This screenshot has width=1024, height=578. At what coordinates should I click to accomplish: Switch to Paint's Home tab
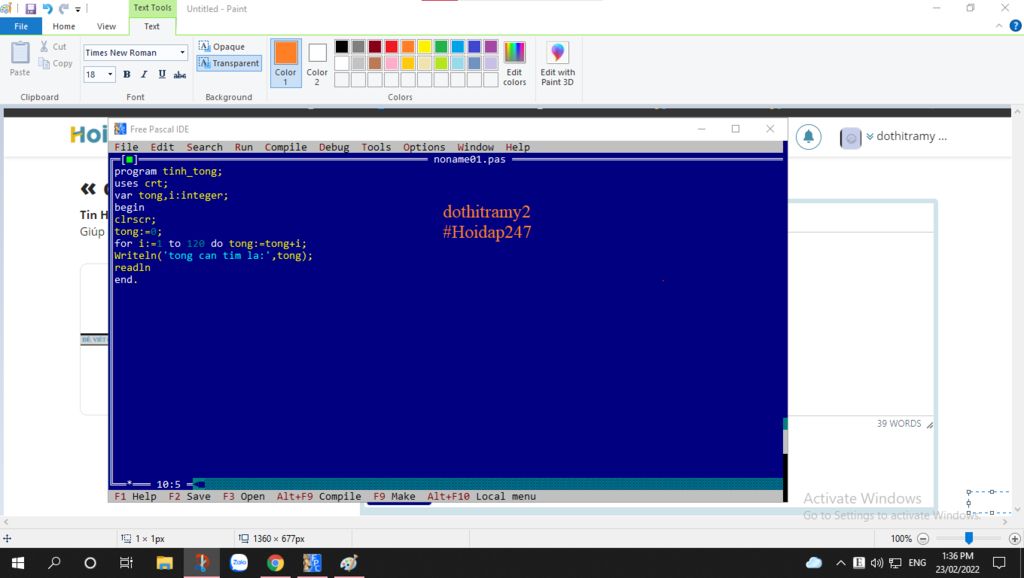[63, 26]
